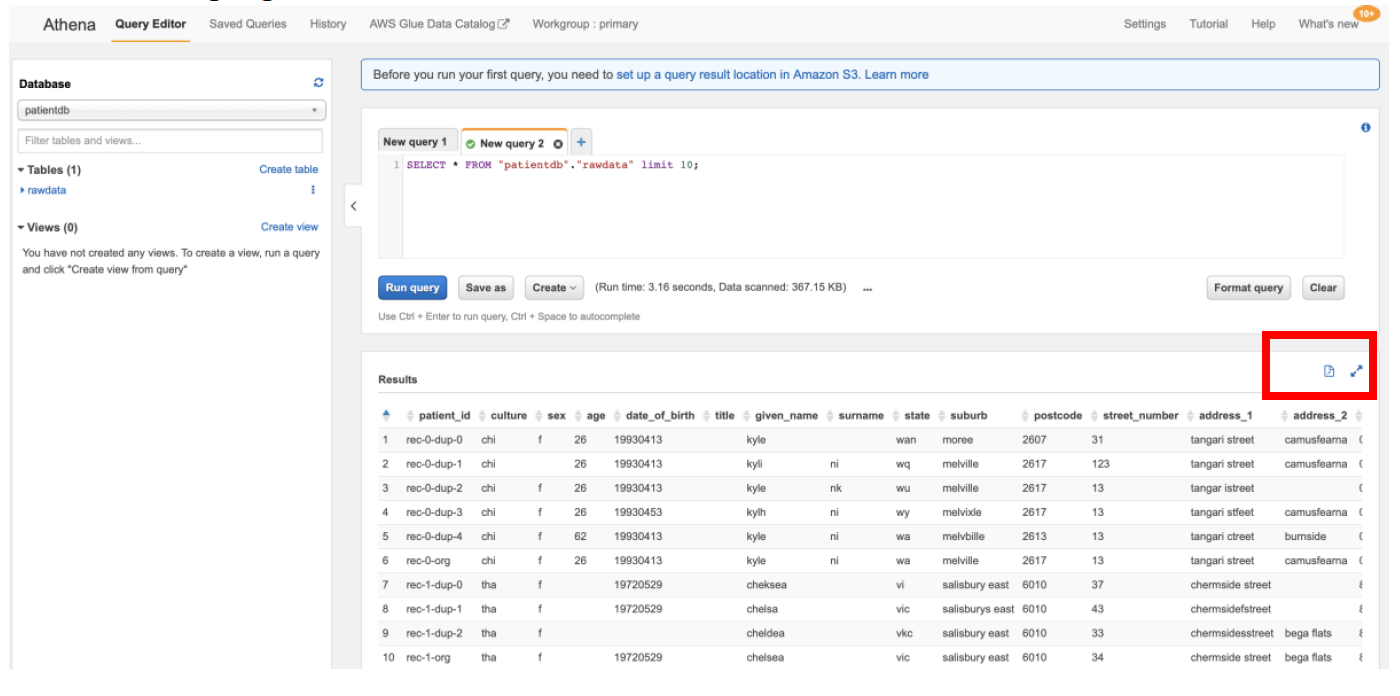Screen dimensions: 1400x696
Task: Select the date_of_birth cell '19930453'
Action: (x=638, y=513)
